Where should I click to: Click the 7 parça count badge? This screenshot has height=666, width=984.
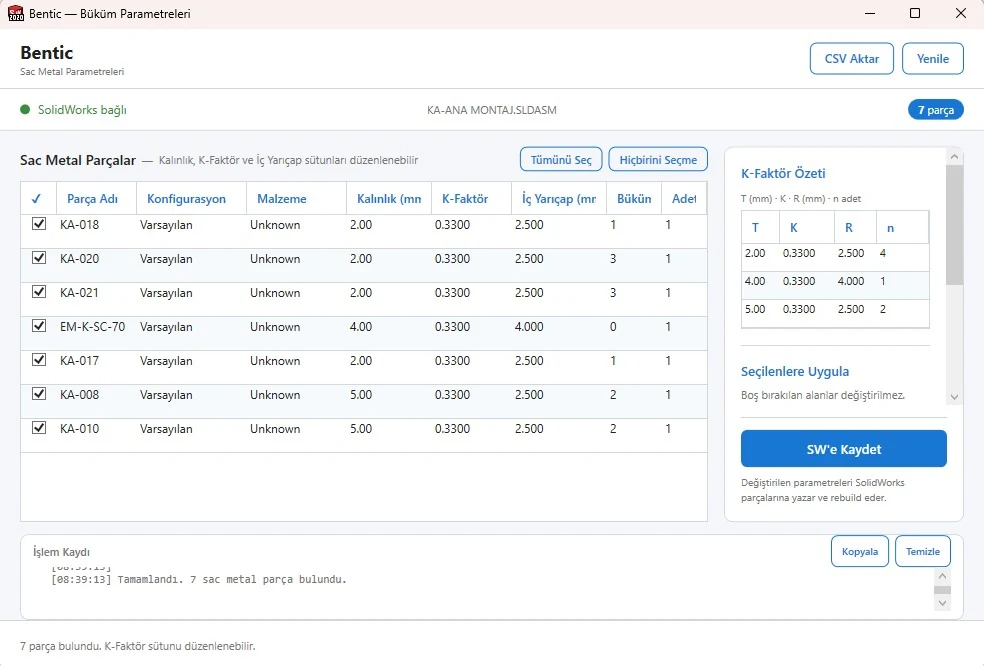coord(936,110)
